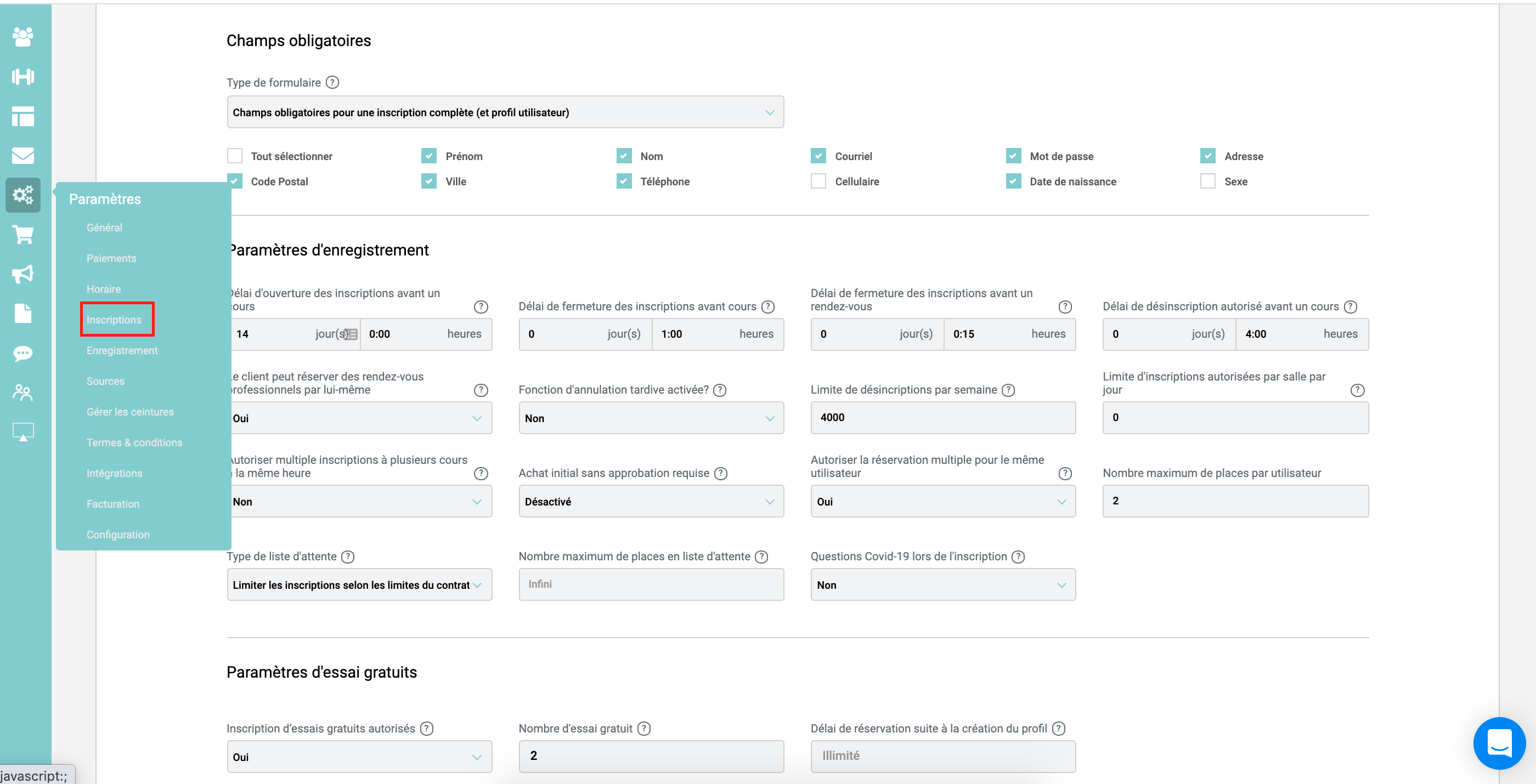Click the dumbbell workouts sidebar icon
This screenshot has height=784, width=1536.
coord(22,76)
